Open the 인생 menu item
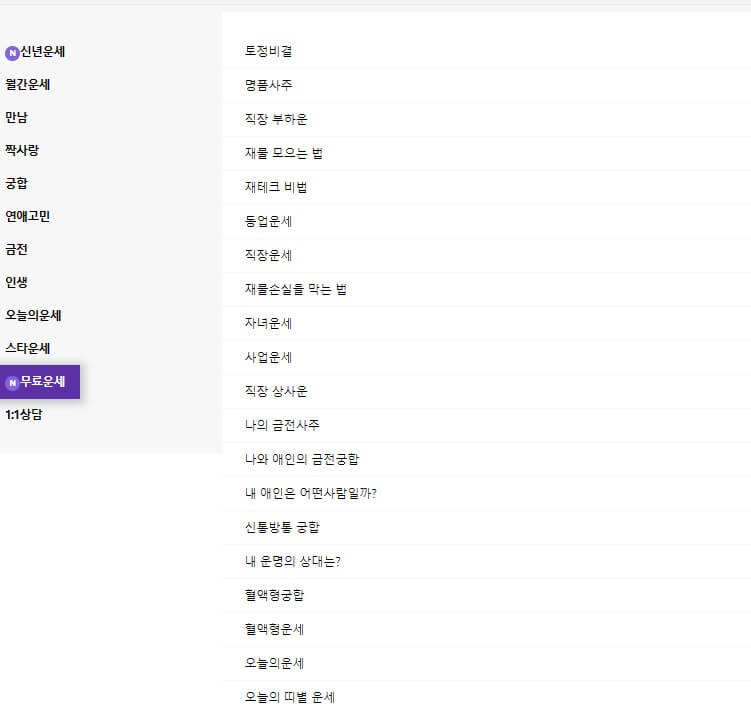Screen dimensions: 751x711 pos(16,283)
